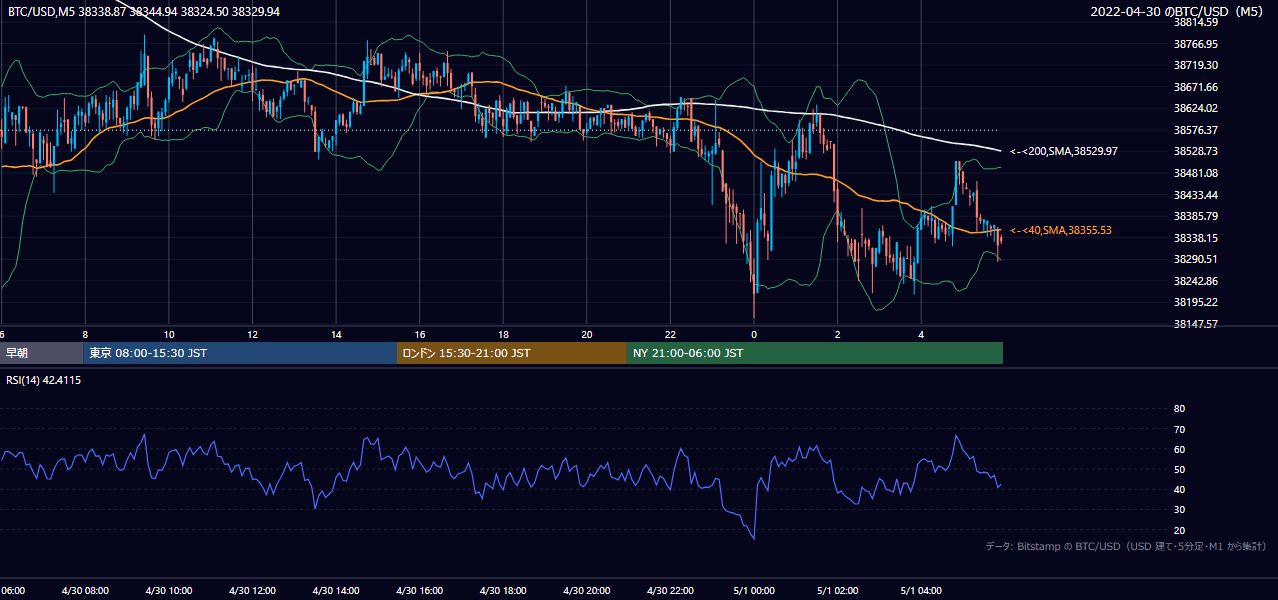The image size is (1278, 600).
Task: Click the bottom date label 4/30 12:00
Action: 252,590
